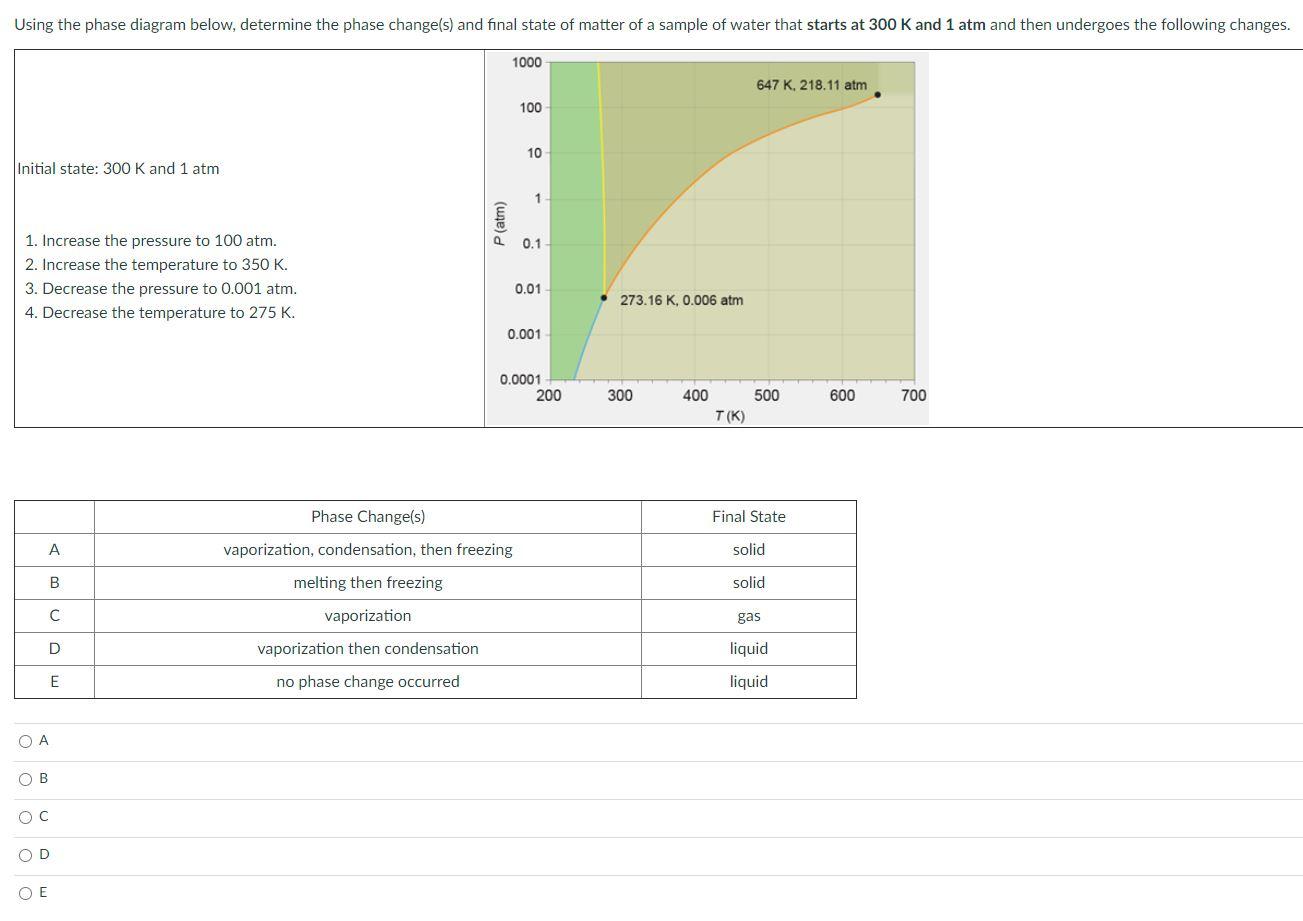Click the 'liquid' cell in row D

[x=749, y=649]
